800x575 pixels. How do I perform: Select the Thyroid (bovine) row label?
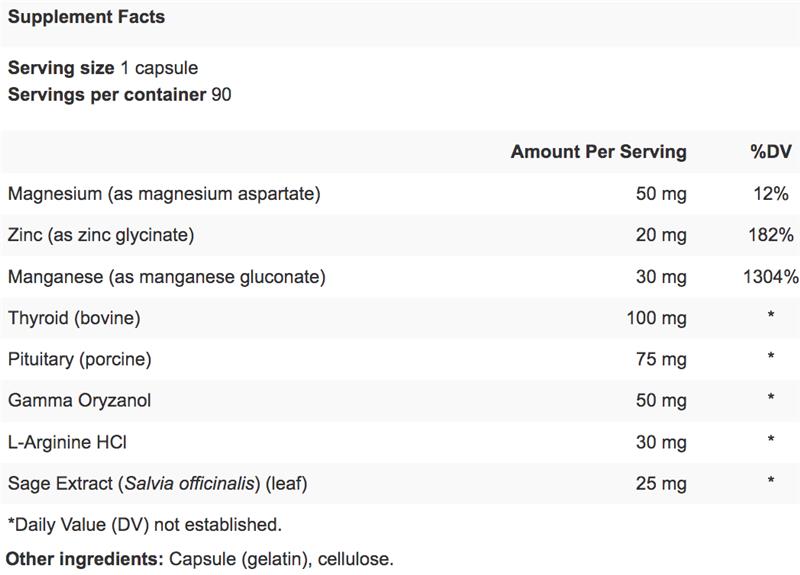click(x=73, y=318)
